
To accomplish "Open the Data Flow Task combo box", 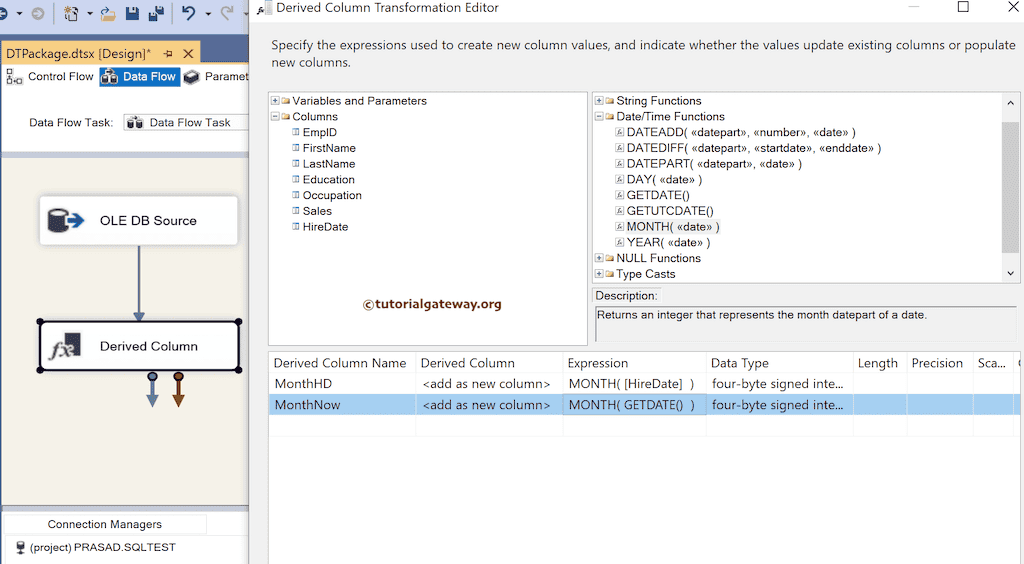I will [186, 122].
